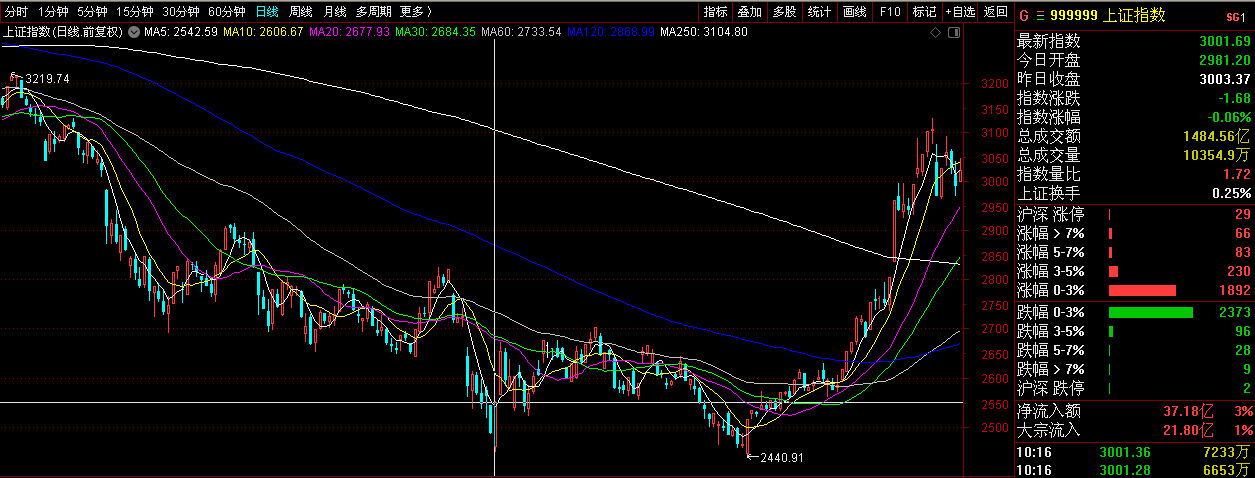Switch to the 分时 intraday view
This screenshot has height=478, width=1255.
[16, 12]
